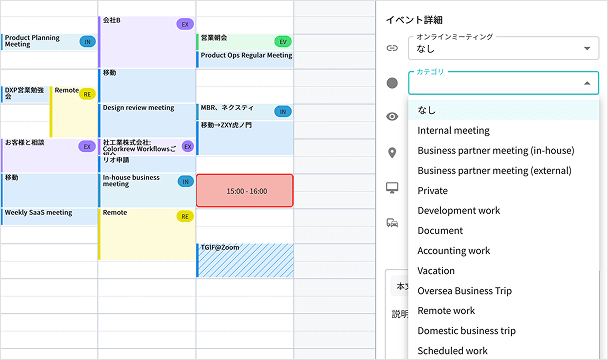The image size is (608, 360).
Task: Click EX badge on お客様と相談
Action: point(87,146)
